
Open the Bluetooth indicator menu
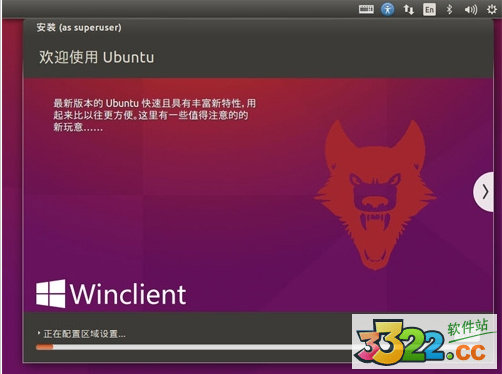point(449,9)
